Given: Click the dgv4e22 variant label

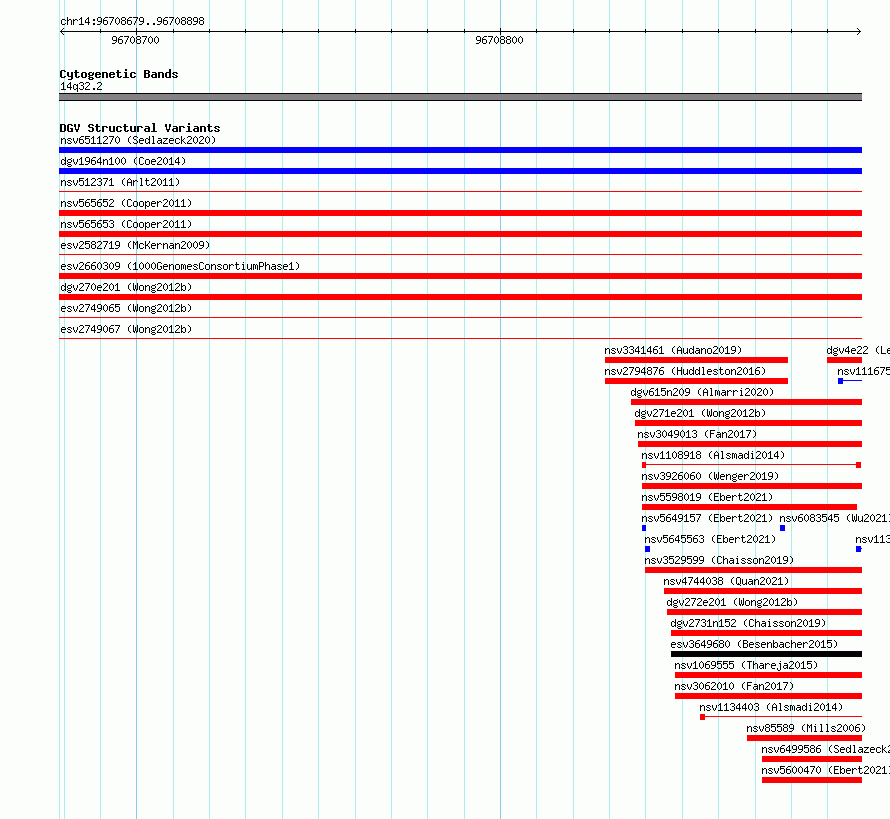Looking at the screenshot, I should pyautogui.click(x=858, y=350).
